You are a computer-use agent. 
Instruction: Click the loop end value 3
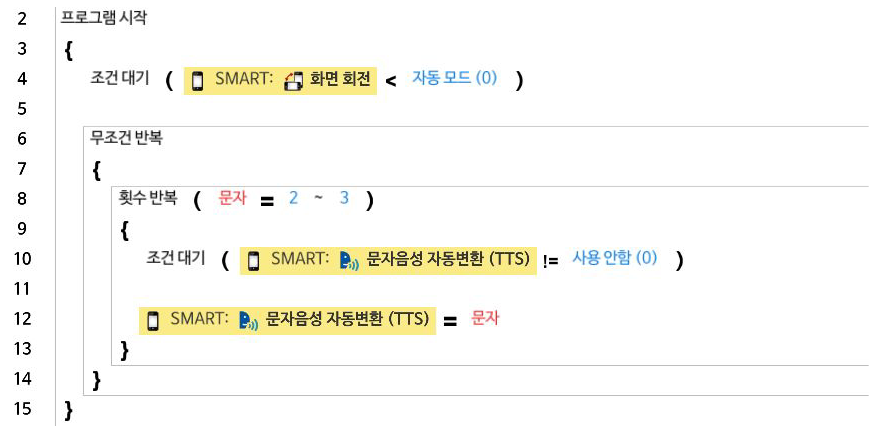(344, 198)
